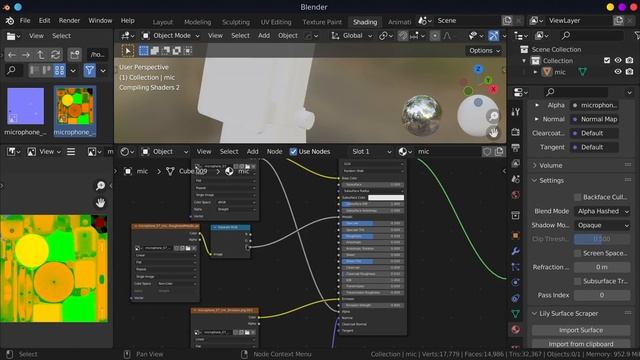Open the Object properties tab
This screenshot has height=360, width=640.
[516, 236]
